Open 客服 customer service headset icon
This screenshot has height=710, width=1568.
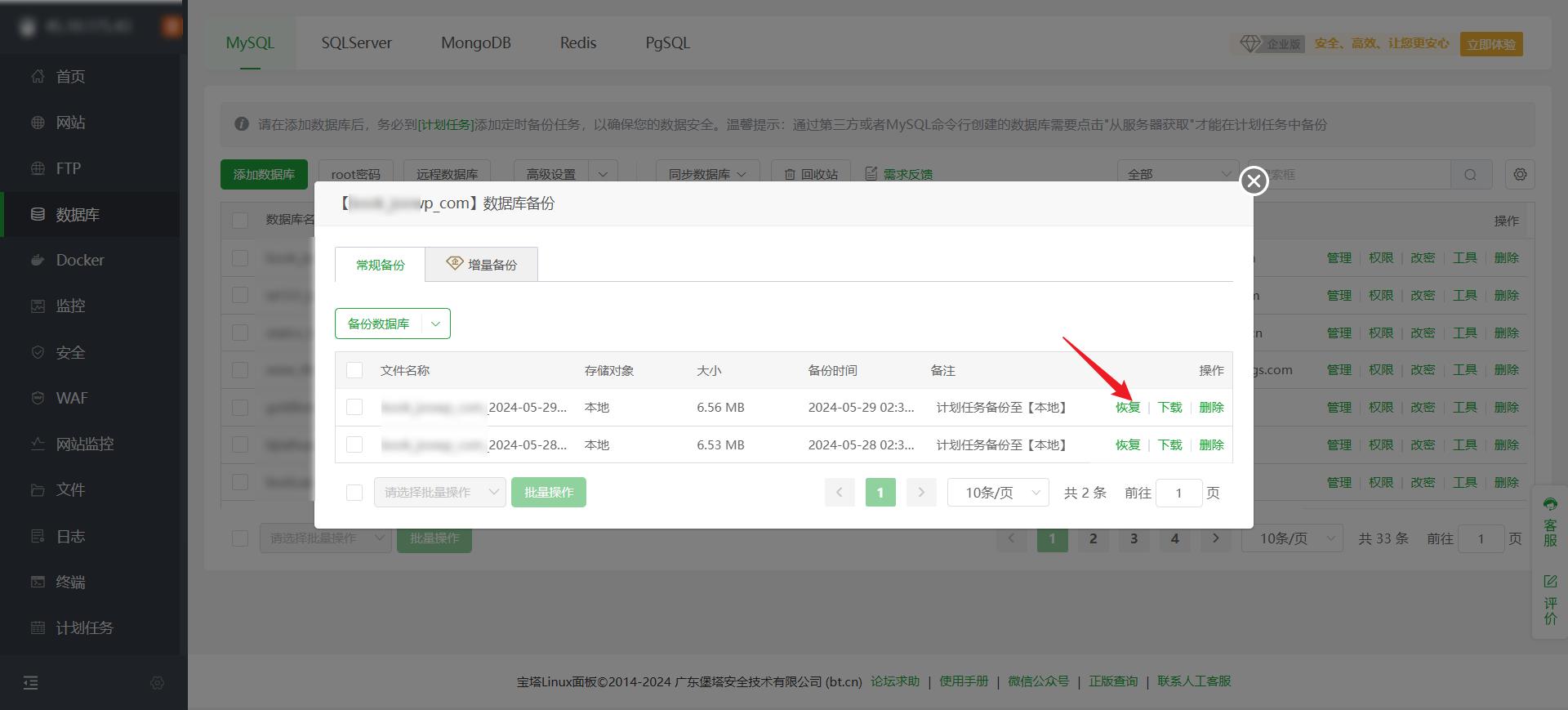[x=1550, y=504]
